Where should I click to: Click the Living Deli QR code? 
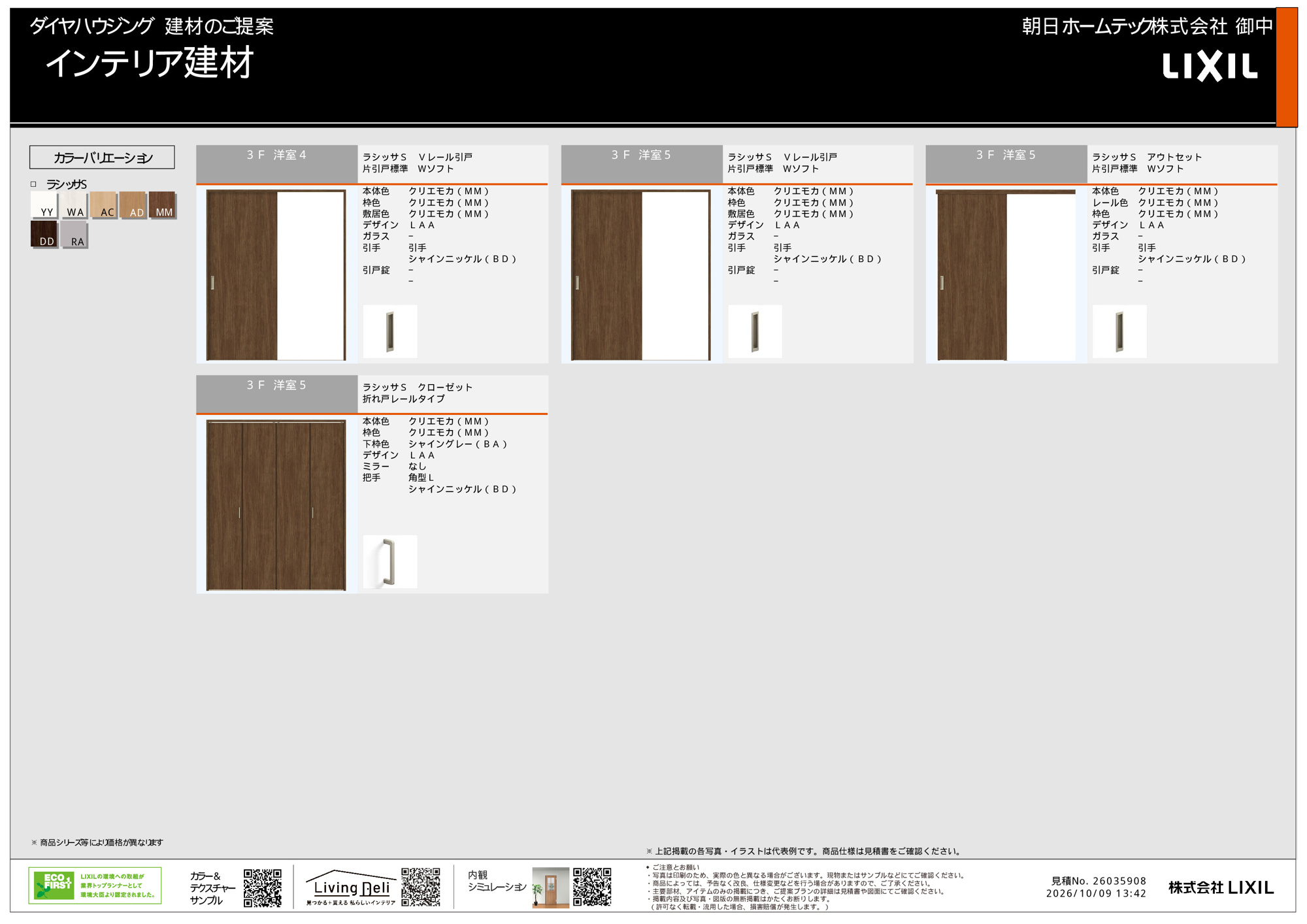point(421,887)
